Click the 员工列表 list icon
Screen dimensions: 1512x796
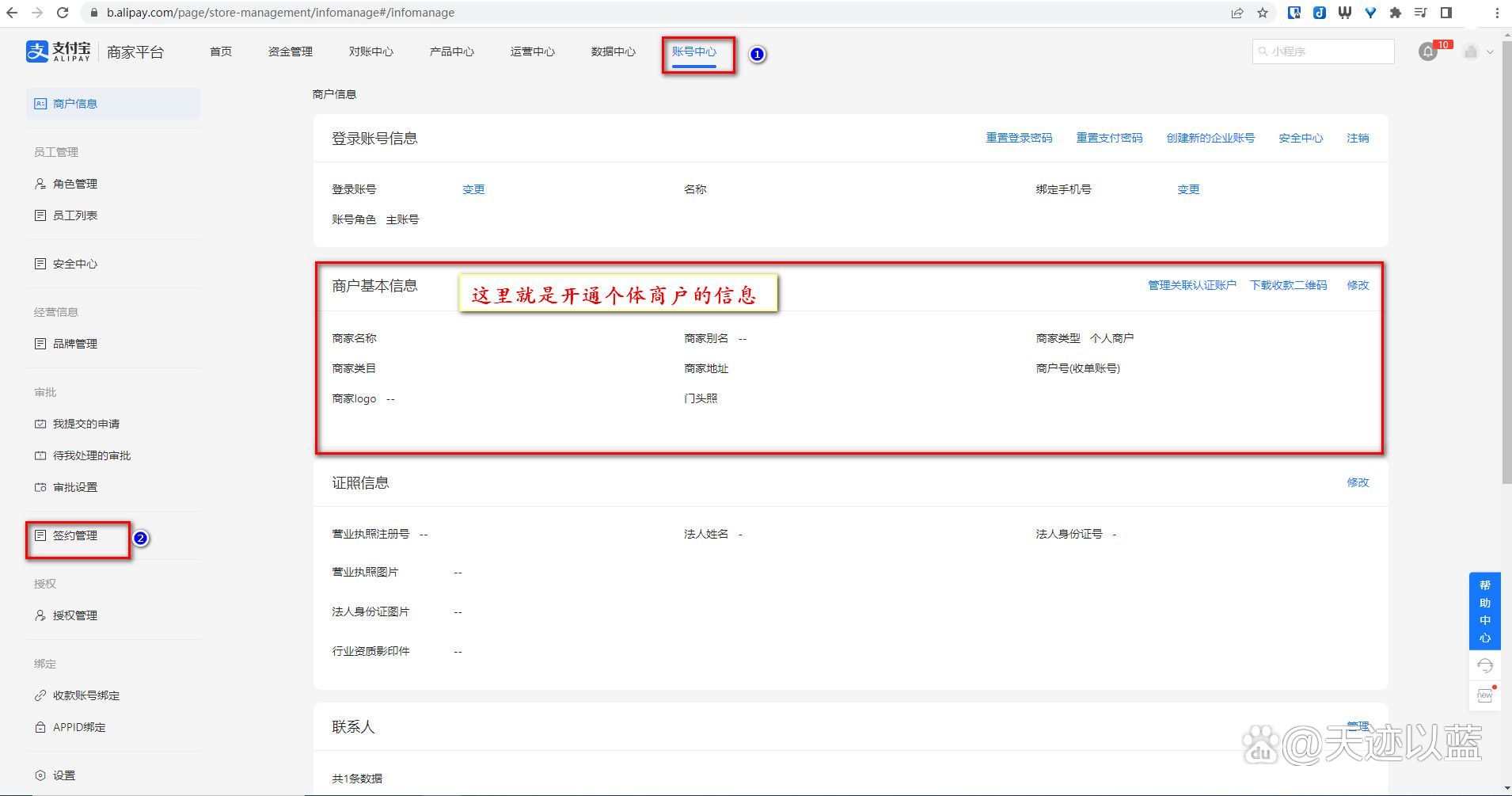coord(40,215)
